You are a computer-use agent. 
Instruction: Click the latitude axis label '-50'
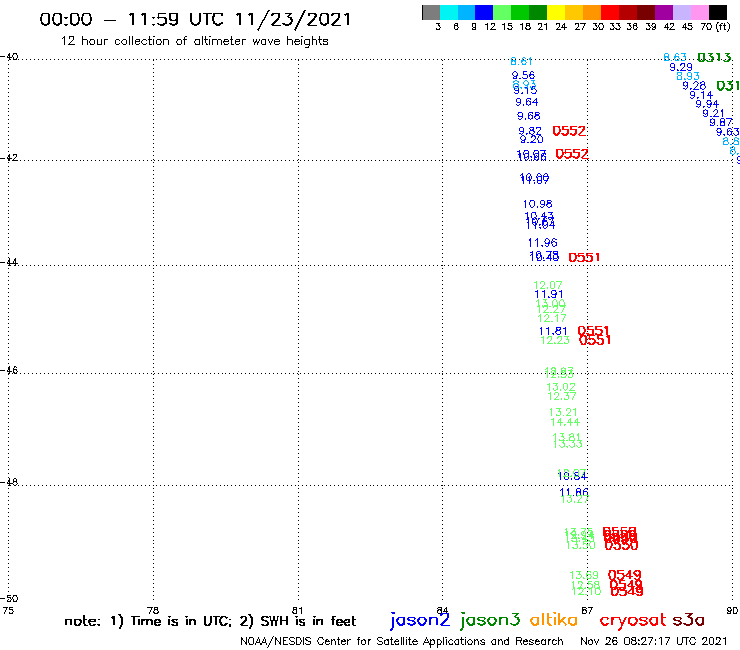tap(9, 599)
